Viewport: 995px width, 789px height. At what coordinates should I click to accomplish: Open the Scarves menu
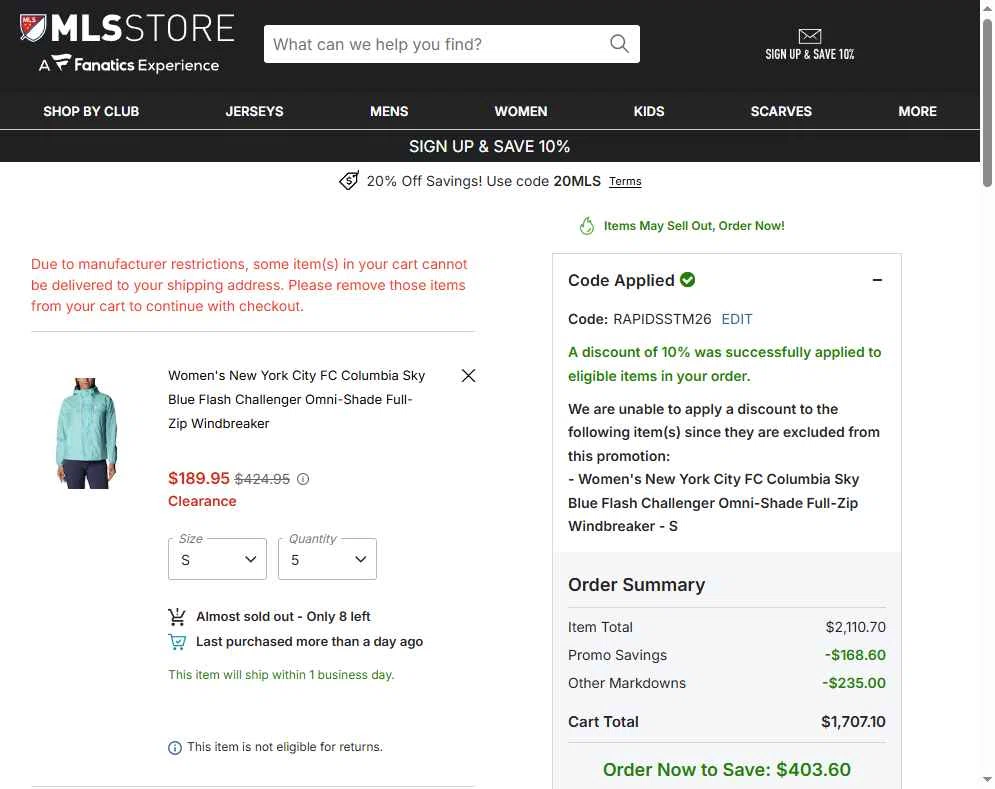(781, 111)
